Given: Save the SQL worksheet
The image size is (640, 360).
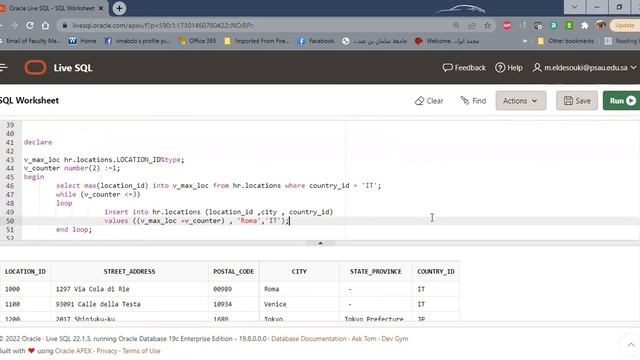Looking at the screenshot, I should 577,100.
